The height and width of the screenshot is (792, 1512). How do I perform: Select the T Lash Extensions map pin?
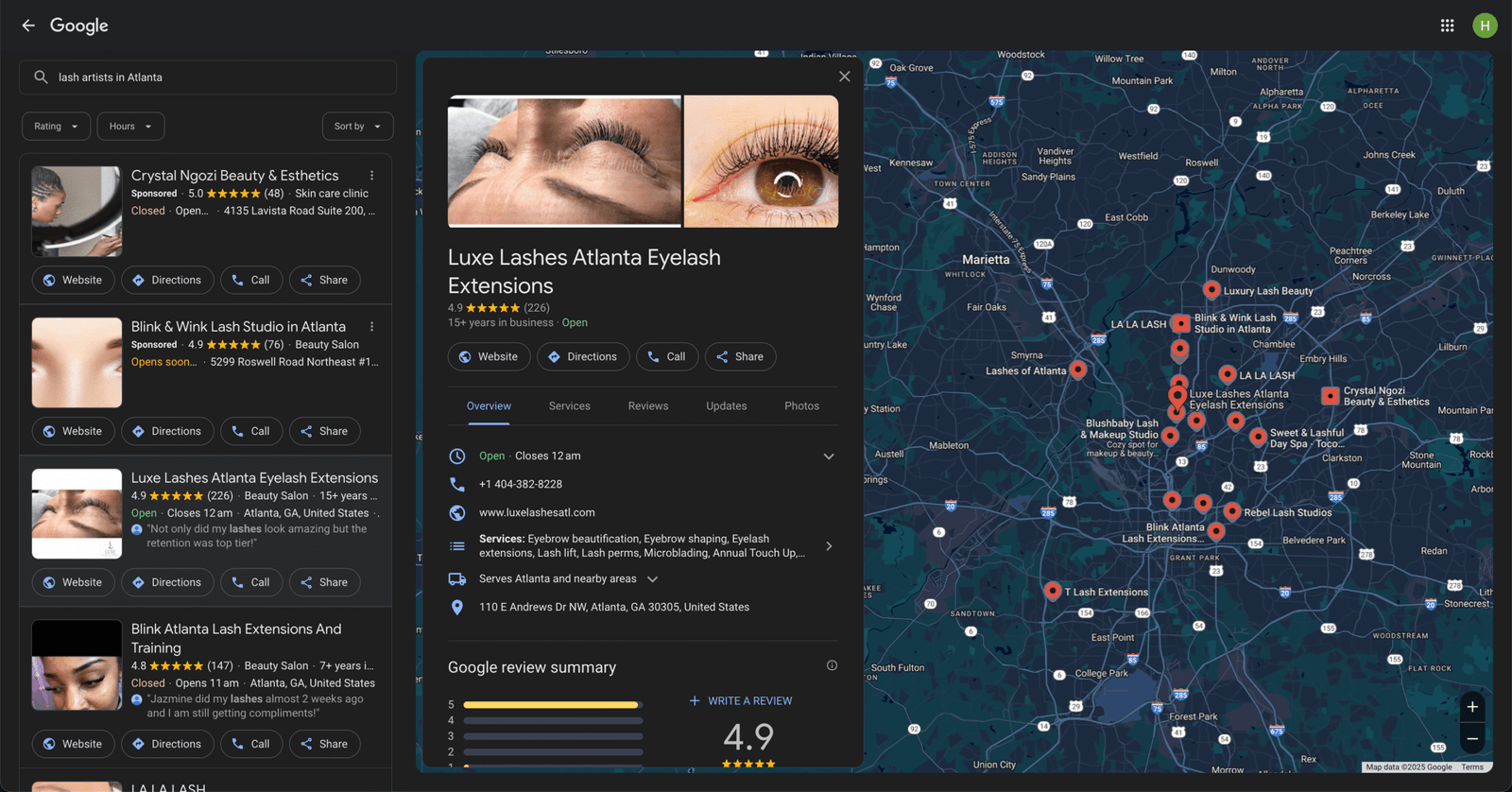click(x=1053, y=591)
